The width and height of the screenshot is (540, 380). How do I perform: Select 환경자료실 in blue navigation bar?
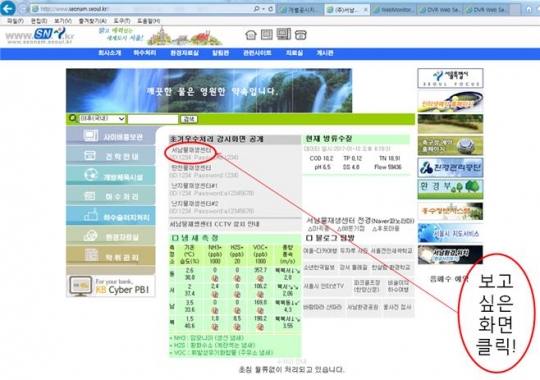click(x=184, y=53)
